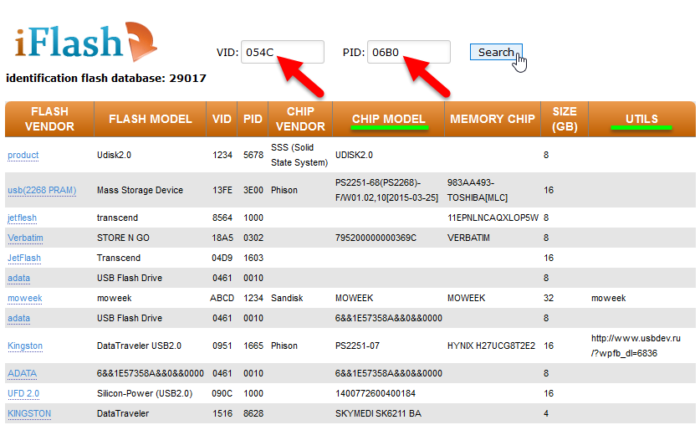Image resolution: width=700 pixels, height=425 pixels.
Task: Click the MEMORY CHIP column header
Action: point(492,119)
